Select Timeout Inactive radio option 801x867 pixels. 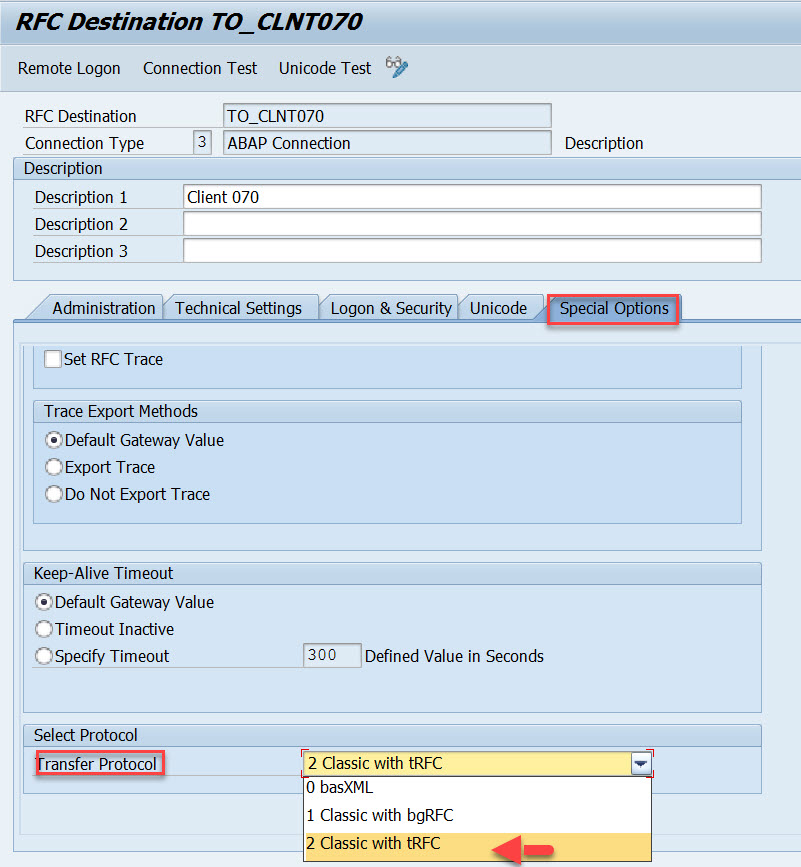[44, 629]
